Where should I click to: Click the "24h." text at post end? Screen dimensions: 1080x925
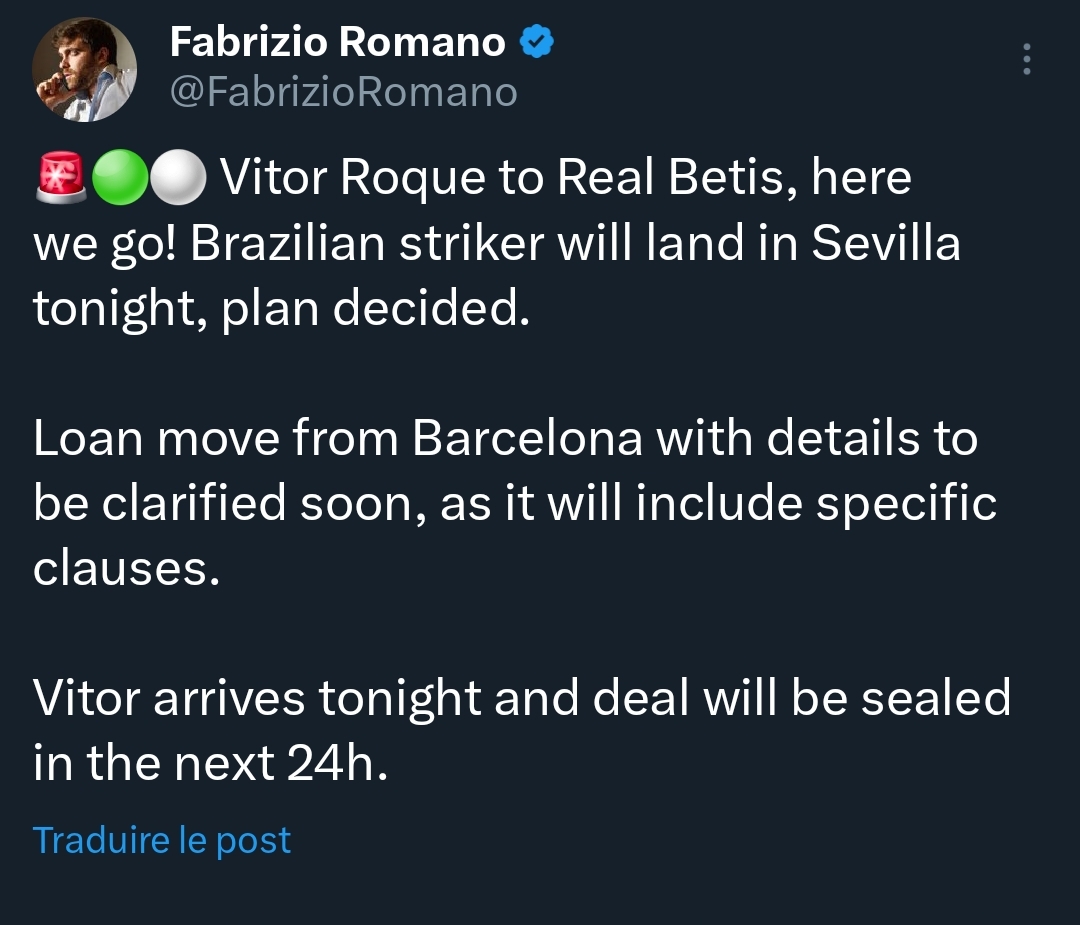(x=337, y=763)
